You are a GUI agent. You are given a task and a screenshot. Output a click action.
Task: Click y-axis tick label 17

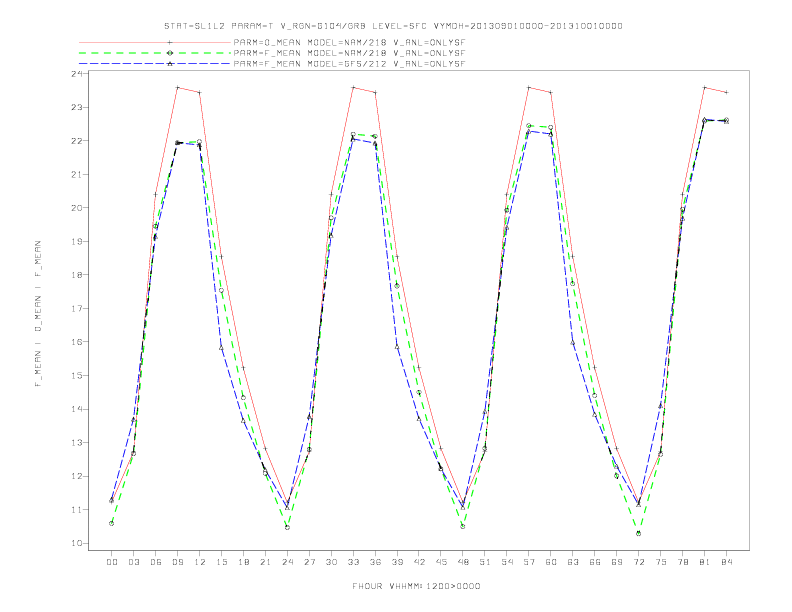coord(77,309)
